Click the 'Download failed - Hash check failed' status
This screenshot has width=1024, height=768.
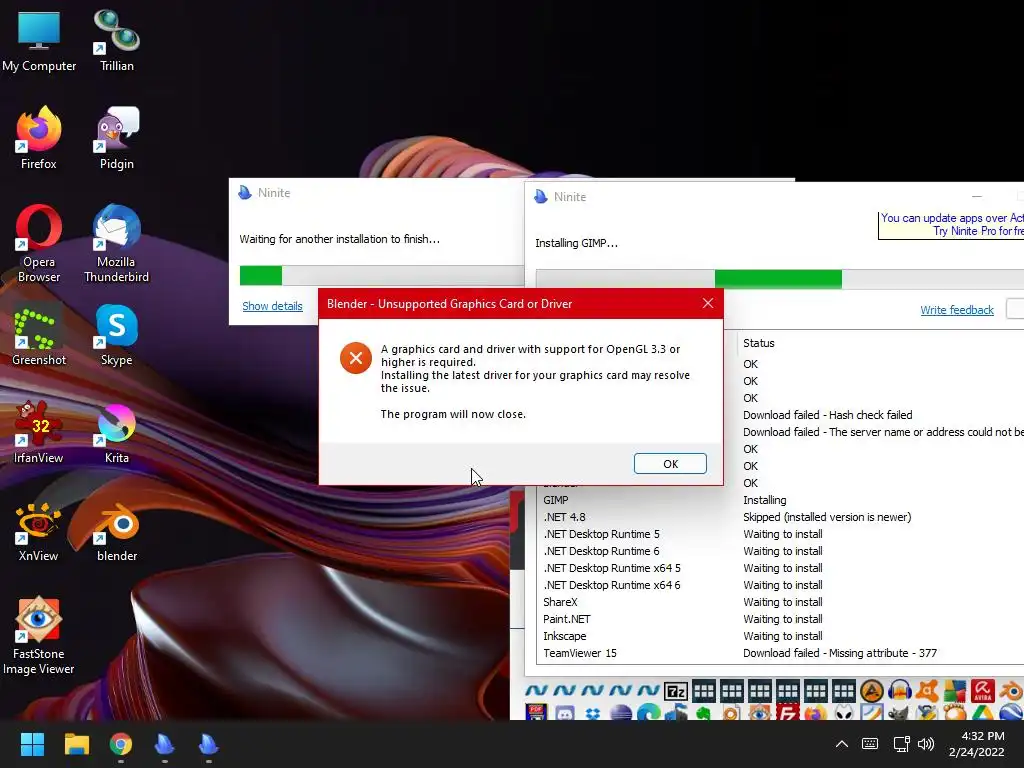coord(827,415)
